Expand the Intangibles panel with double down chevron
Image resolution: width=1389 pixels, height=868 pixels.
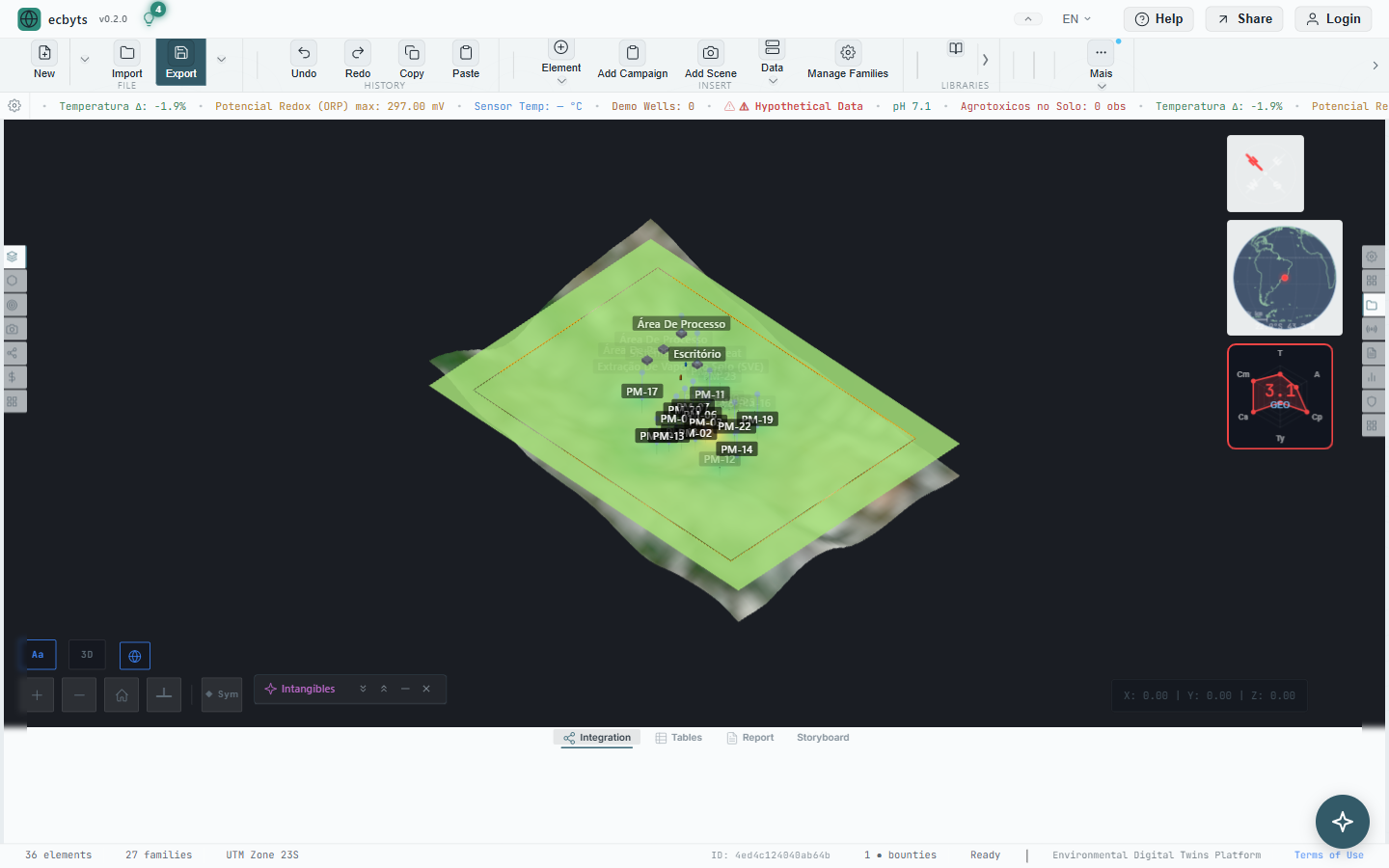pos(363,689)
